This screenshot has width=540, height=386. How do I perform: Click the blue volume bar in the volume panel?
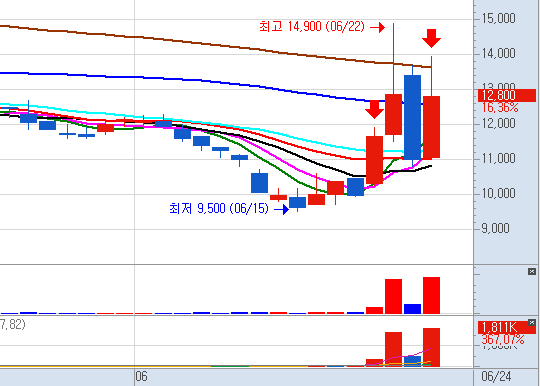[413, 309]
